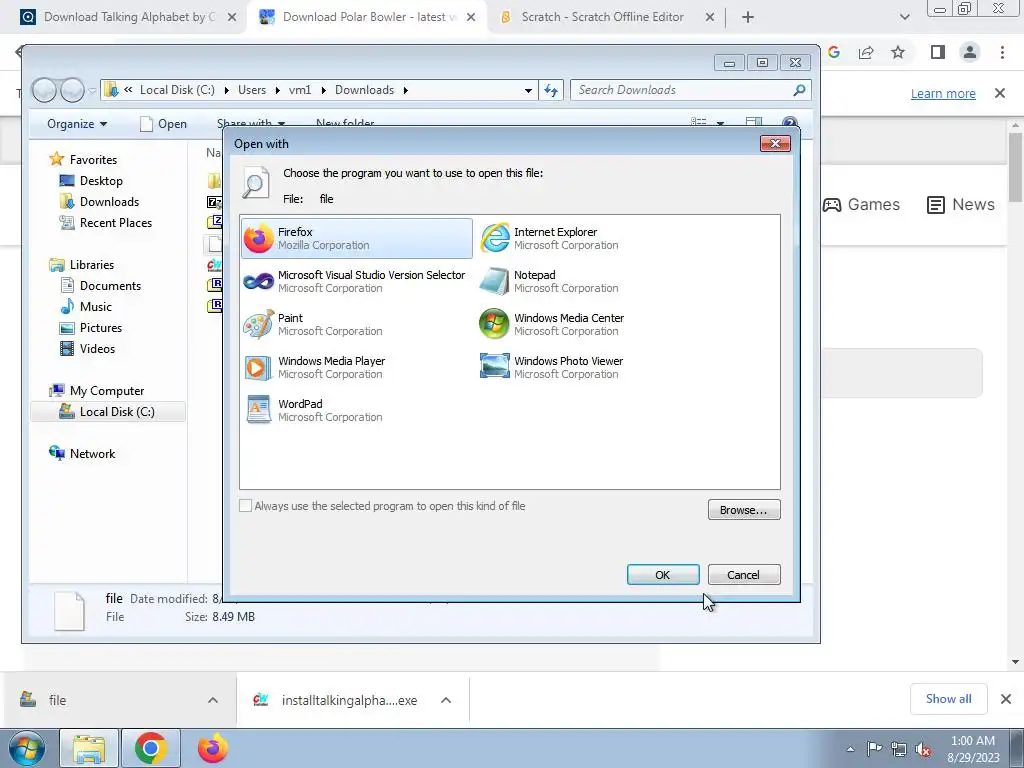Open File Explorer from taskbar
The width and height of the screenshot is (1024, 768).
(89, 748)
